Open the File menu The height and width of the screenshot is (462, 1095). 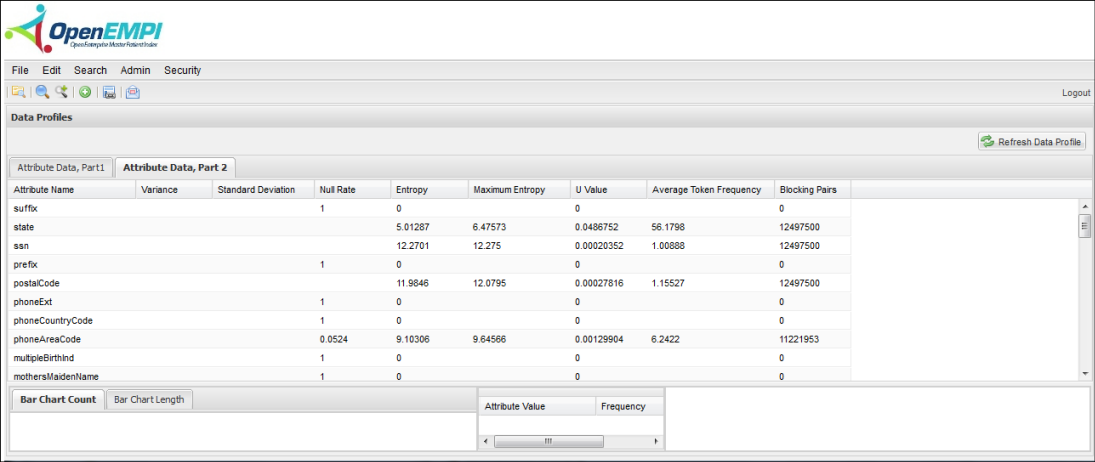pos(20,70)
